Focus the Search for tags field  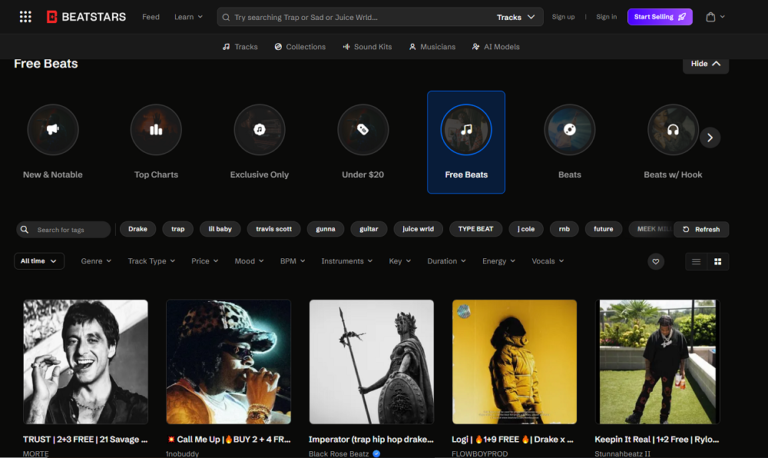pos(64,229)
